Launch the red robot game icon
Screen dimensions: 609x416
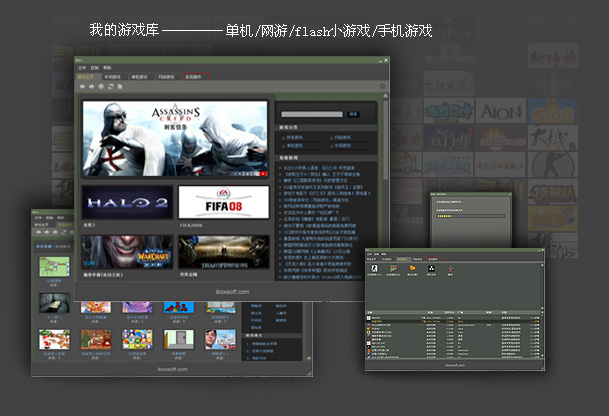pos(450,268)
